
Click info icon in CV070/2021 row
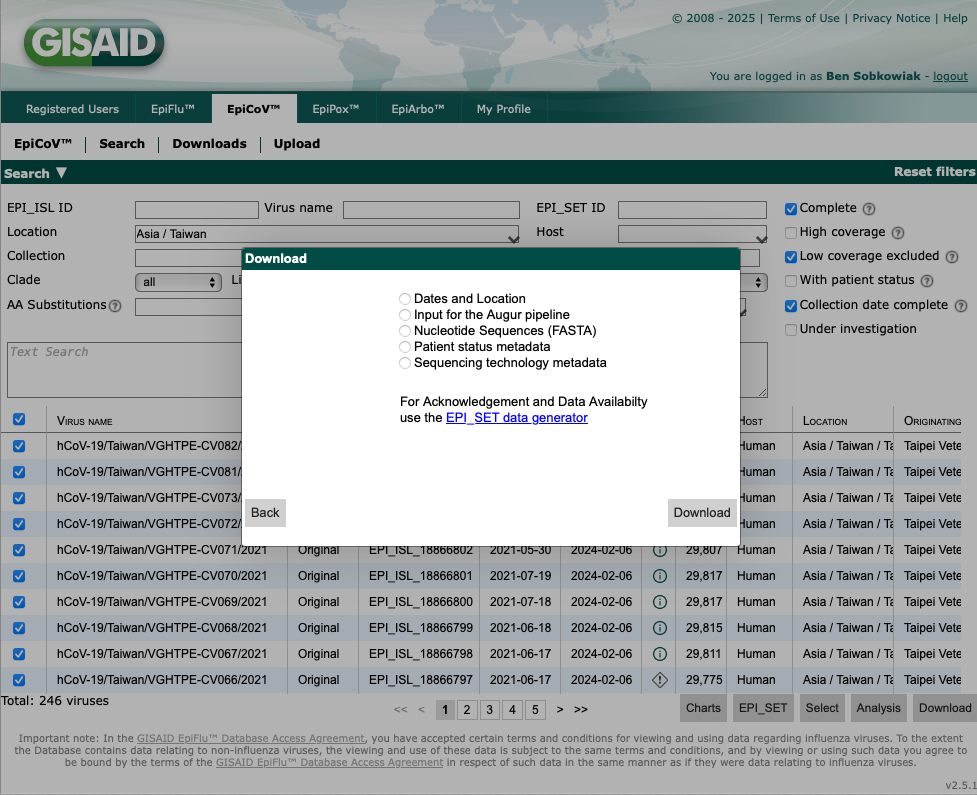pos(659,576)
